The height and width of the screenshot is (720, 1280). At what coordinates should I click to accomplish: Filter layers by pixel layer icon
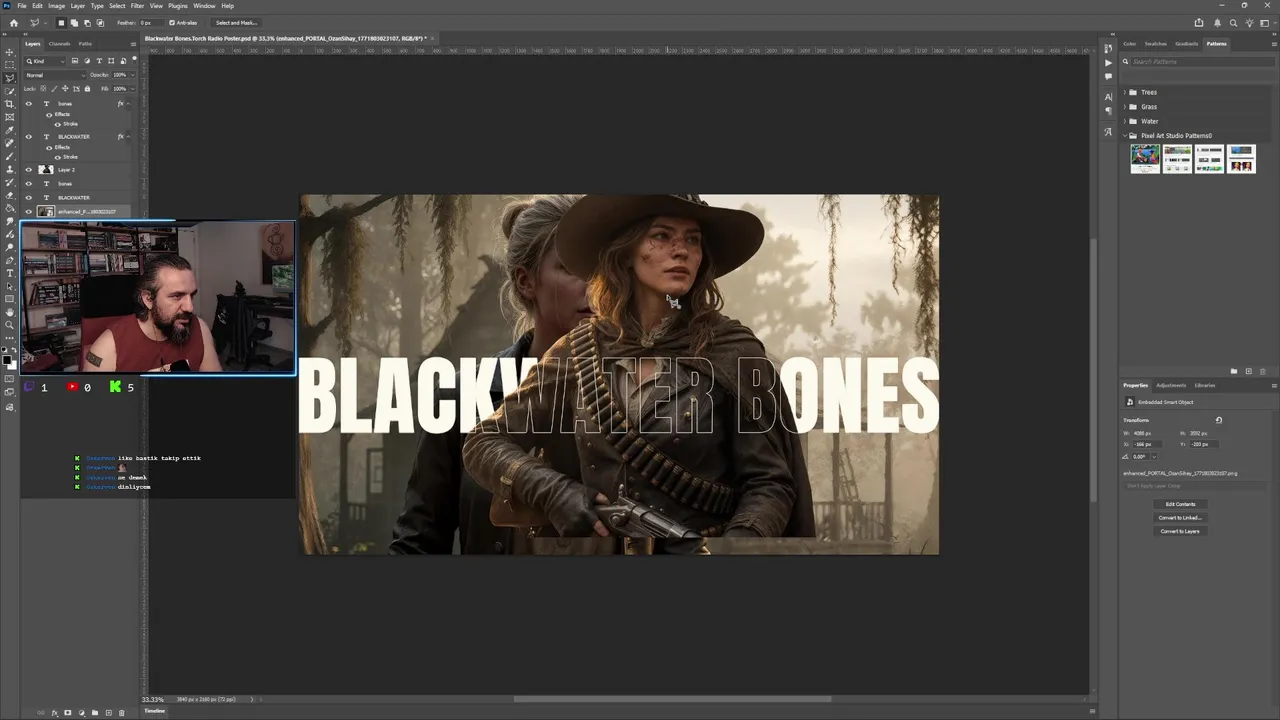(x=75, y=61)
